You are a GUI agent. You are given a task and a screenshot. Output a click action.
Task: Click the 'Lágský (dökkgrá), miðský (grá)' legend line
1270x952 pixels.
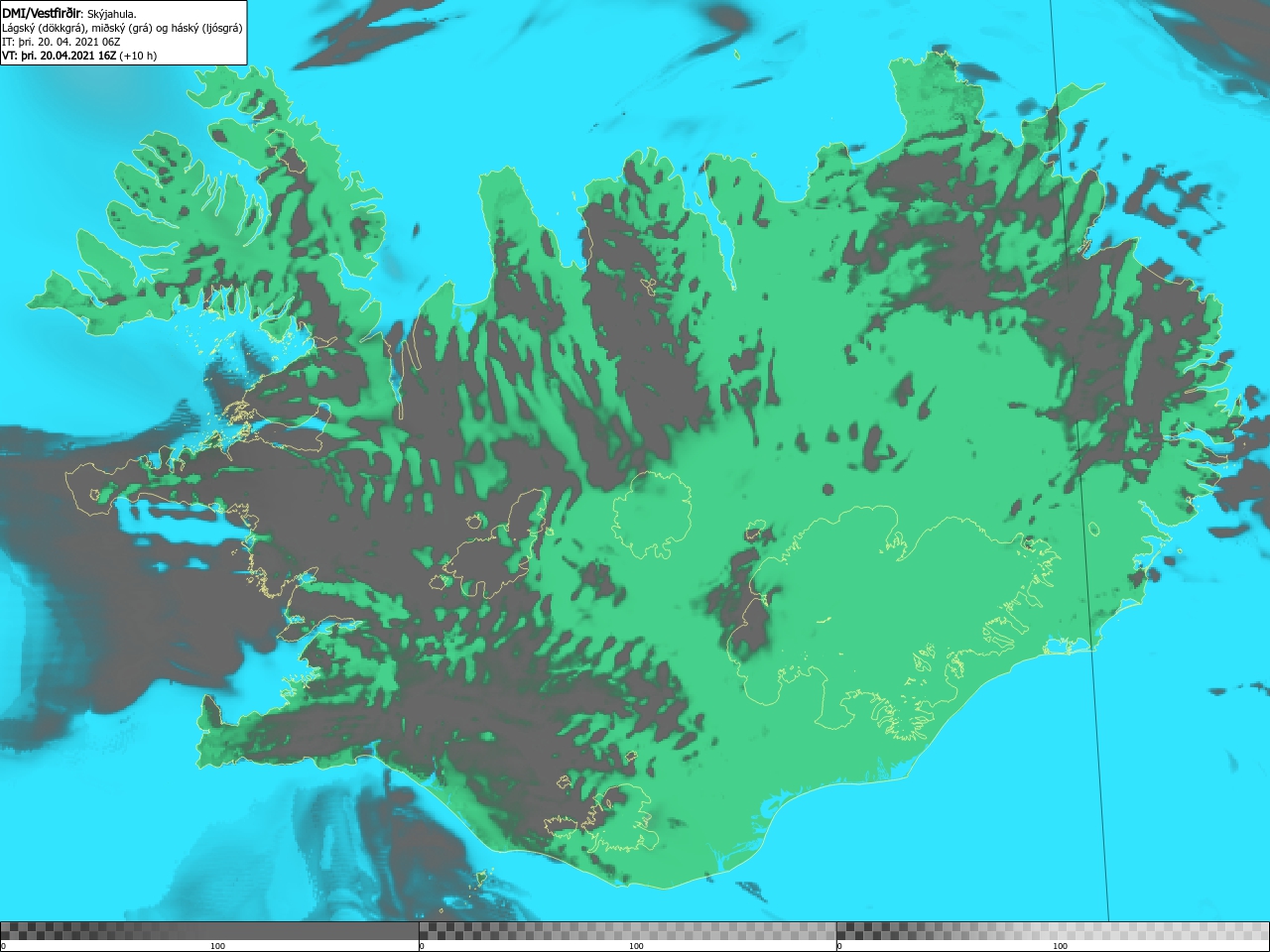122,28
